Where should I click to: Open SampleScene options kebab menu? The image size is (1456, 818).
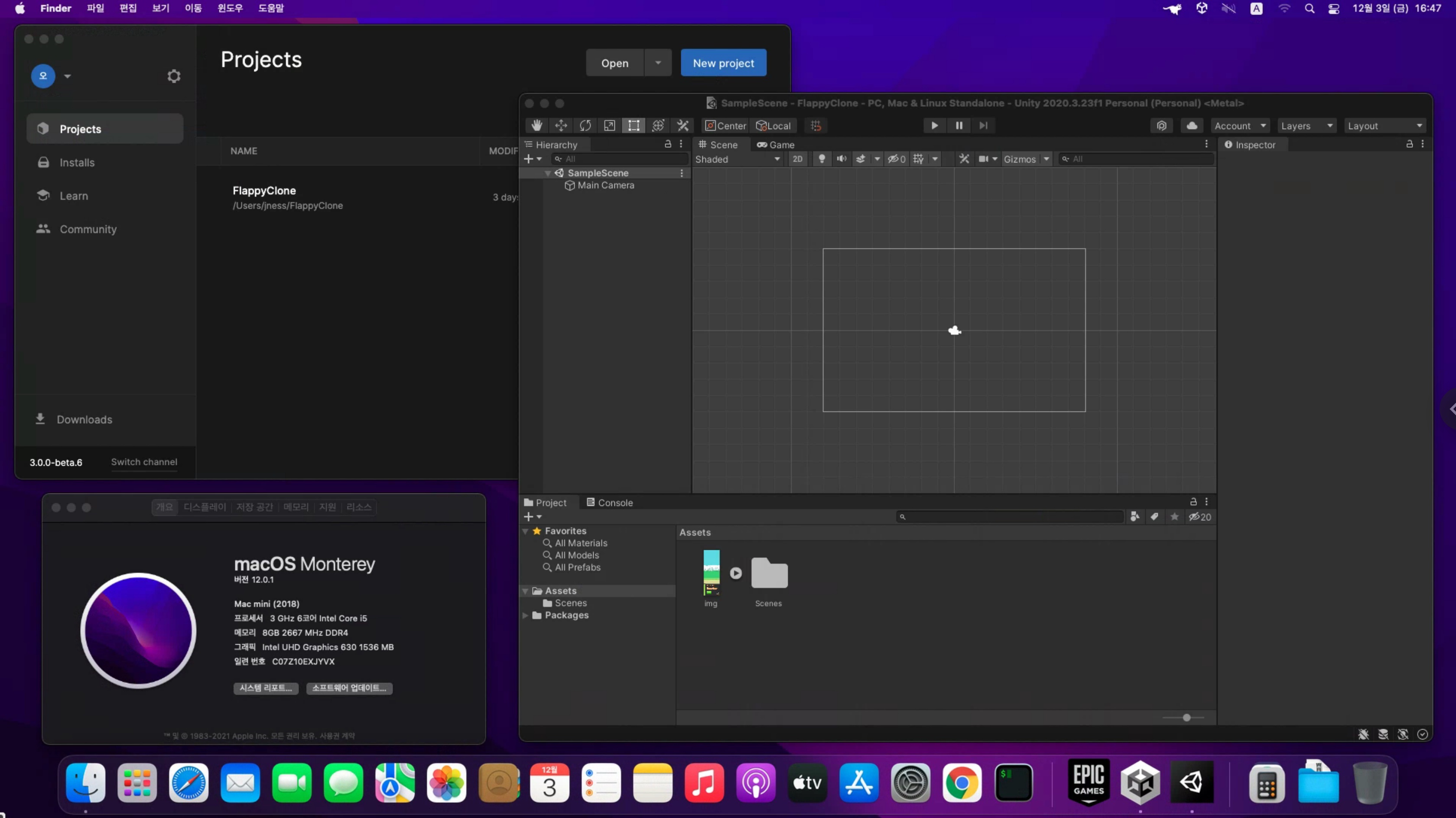[682, 173]
